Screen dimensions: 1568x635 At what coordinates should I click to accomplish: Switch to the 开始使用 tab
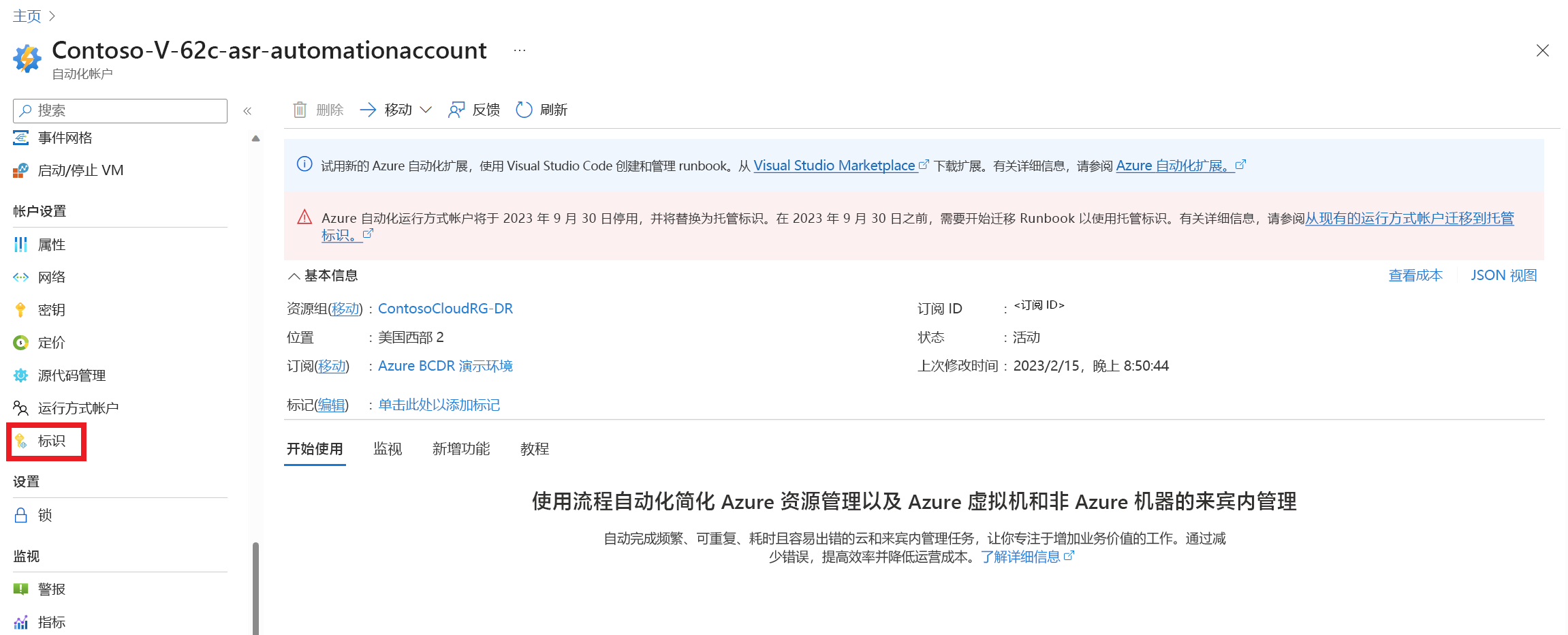[x=315, y=449]
